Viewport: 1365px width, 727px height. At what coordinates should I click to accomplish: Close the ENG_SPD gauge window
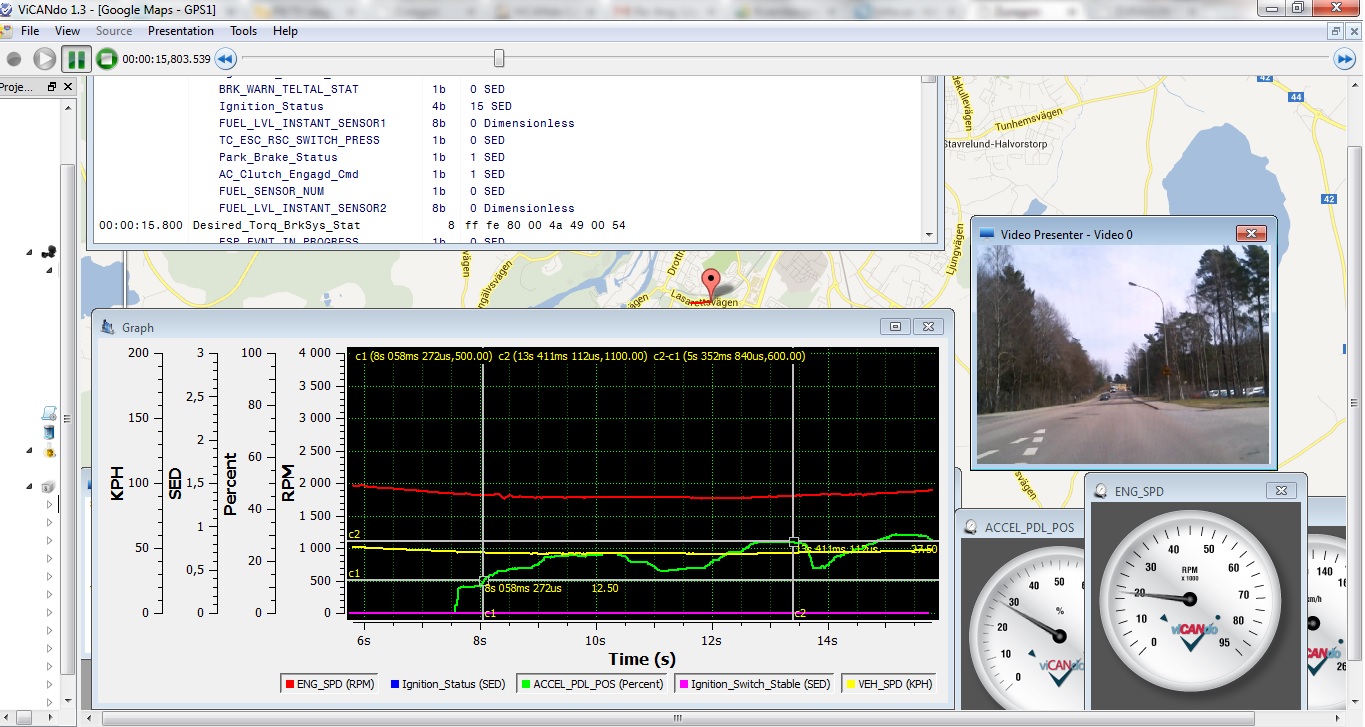coord(1281,490)
